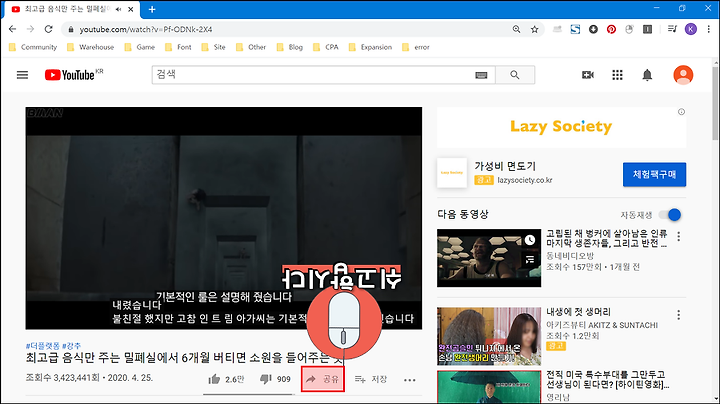Open the create video camera icon
The width and height of the screenshot is (720, 404).
click(588, 75)
